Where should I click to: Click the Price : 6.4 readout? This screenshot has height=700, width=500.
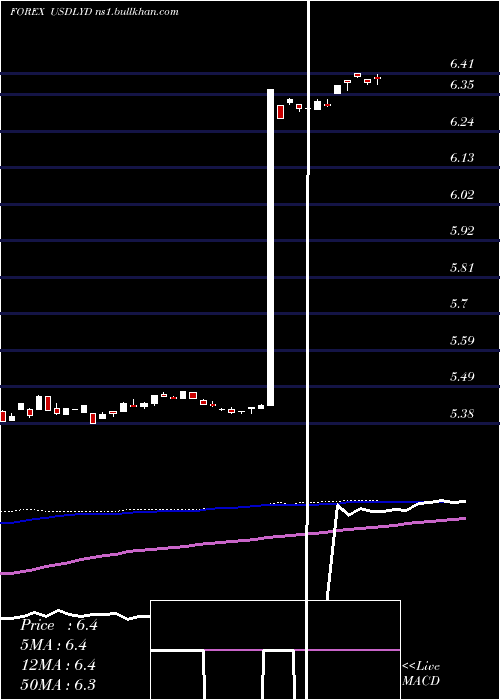(x=59, y=625)
